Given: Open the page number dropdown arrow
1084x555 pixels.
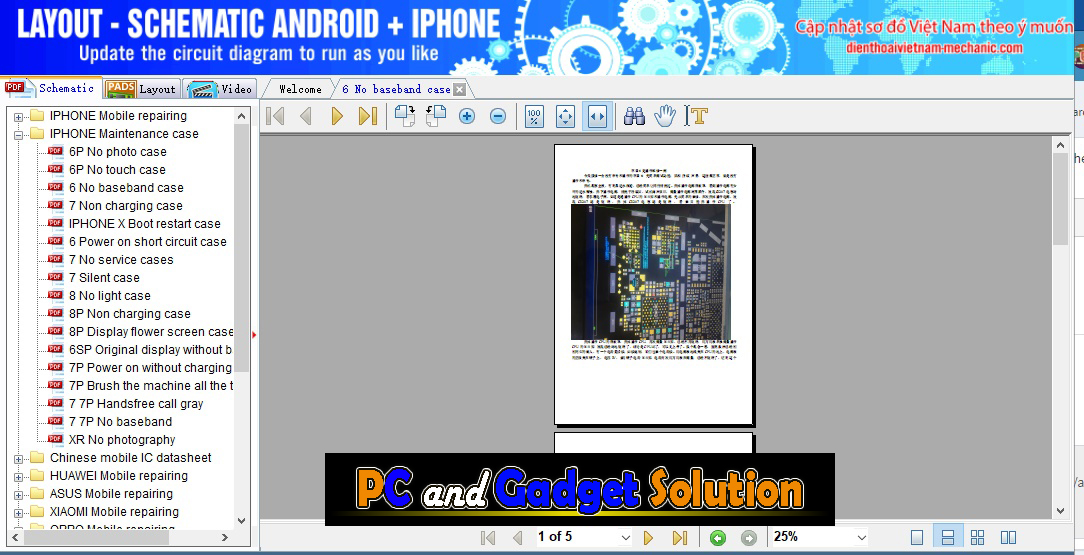Looking at the screenshot, I should [x=626, y=538].
